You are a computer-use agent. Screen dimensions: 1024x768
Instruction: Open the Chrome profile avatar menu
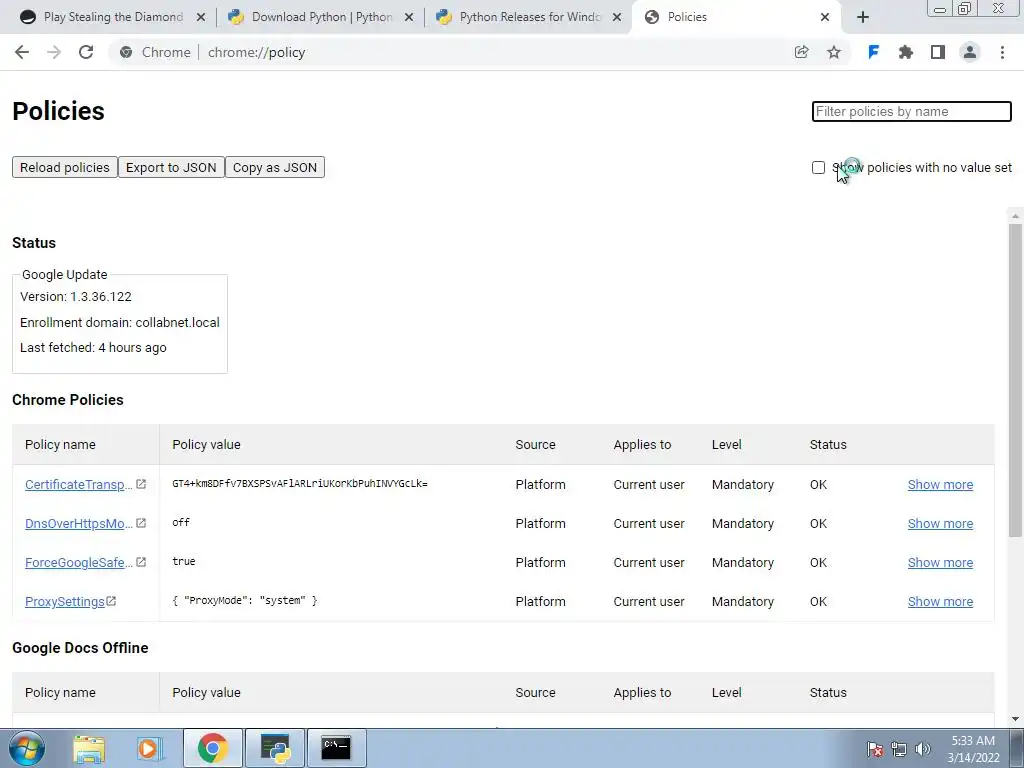point(970,52)
